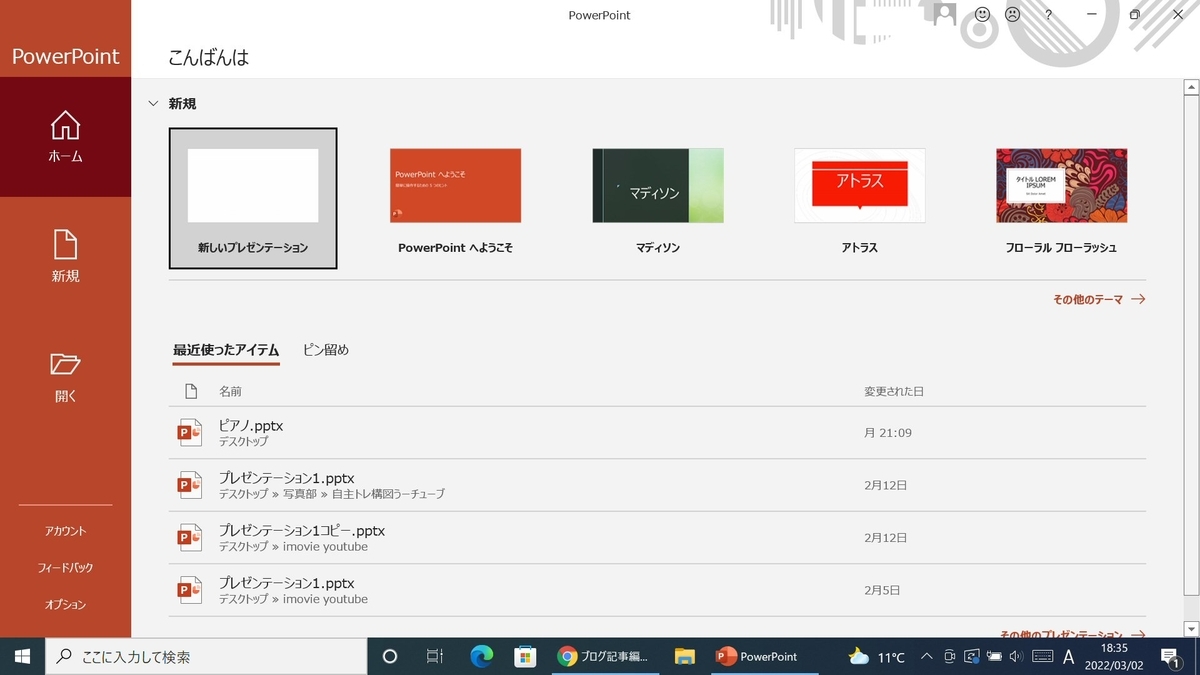This screenshot has width=1200, height=675.
Task: Open weather widget showing 11°C
Action: pos(876,657)
